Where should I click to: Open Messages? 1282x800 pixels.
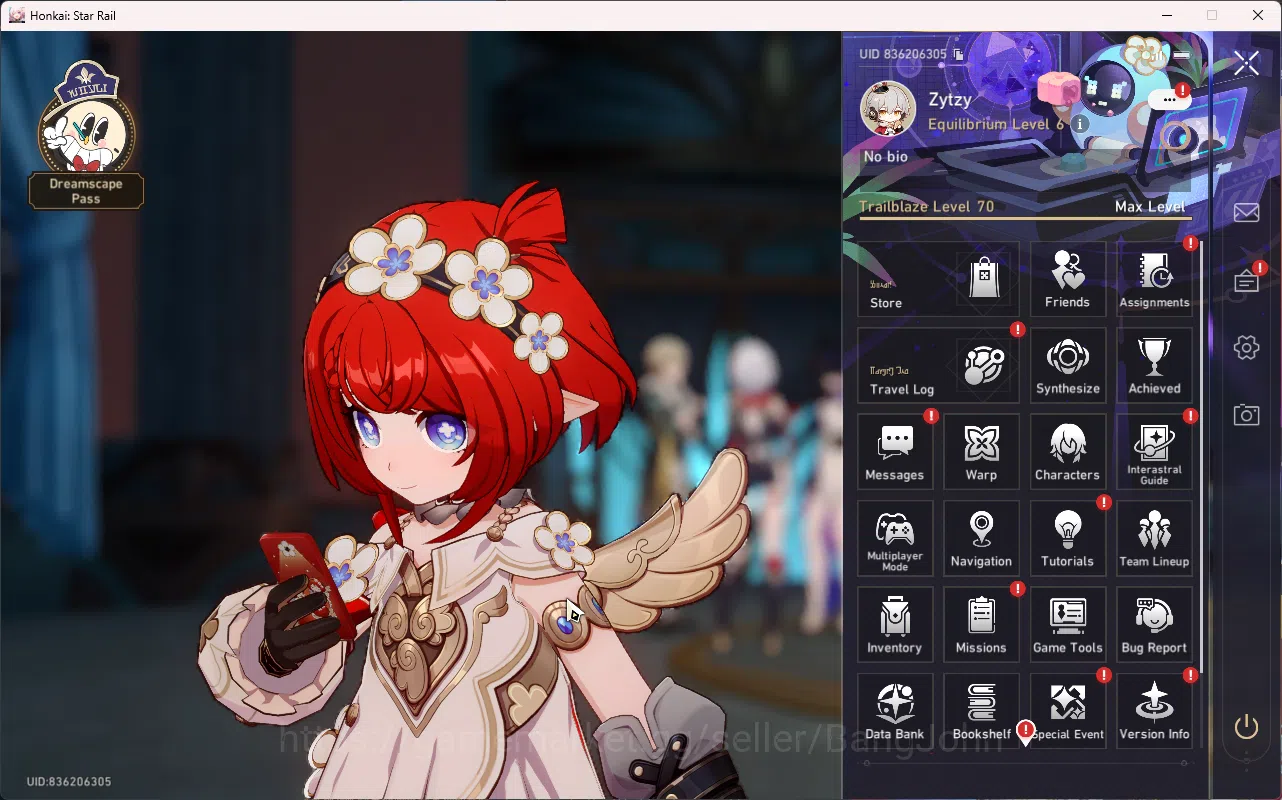[x=895, y=452]
